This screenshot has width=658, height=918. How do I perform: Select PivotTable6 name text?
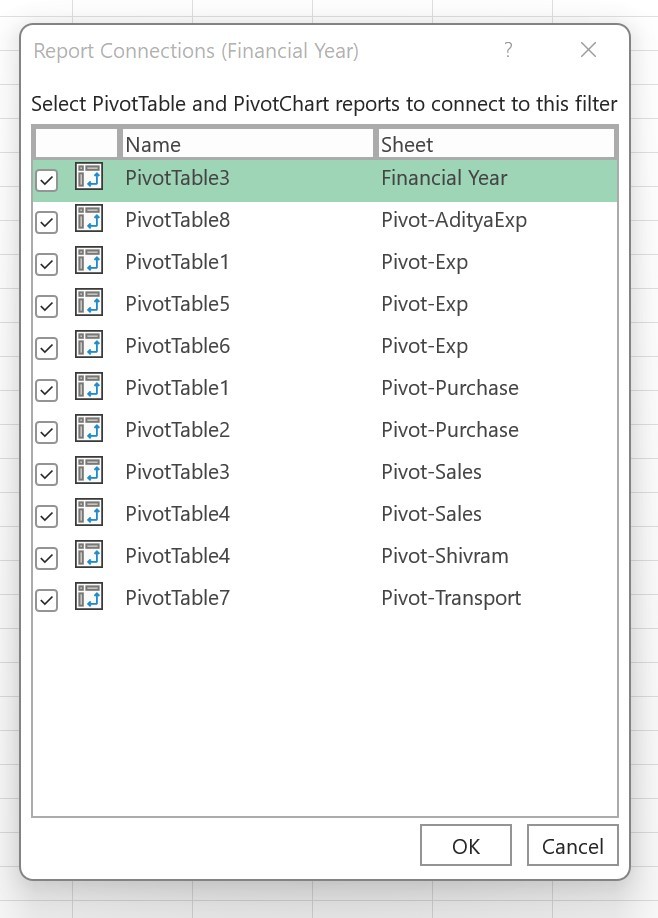177,346
